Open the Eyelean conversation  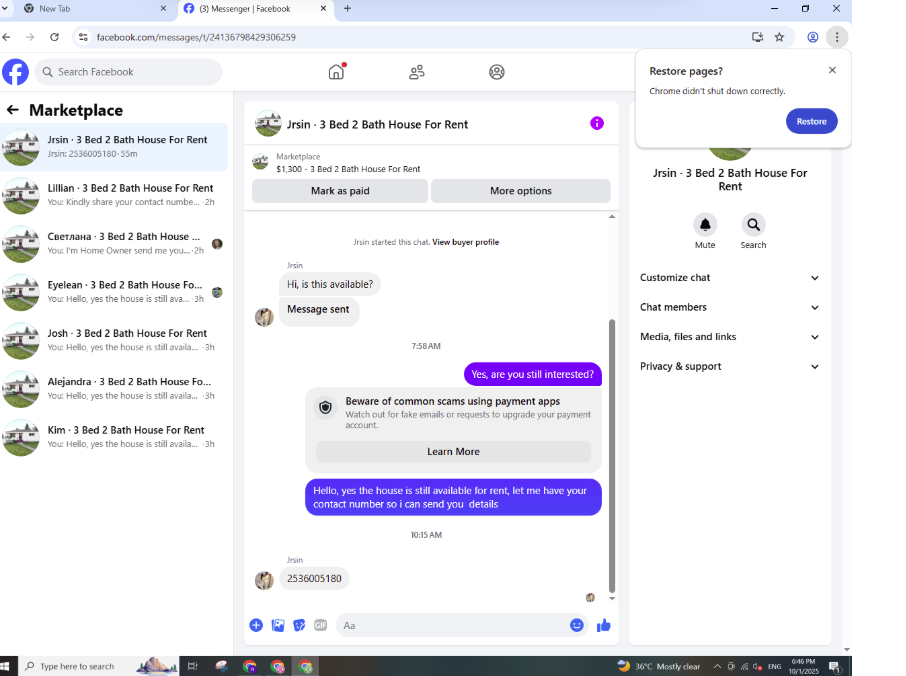click(x=114, y=292)
